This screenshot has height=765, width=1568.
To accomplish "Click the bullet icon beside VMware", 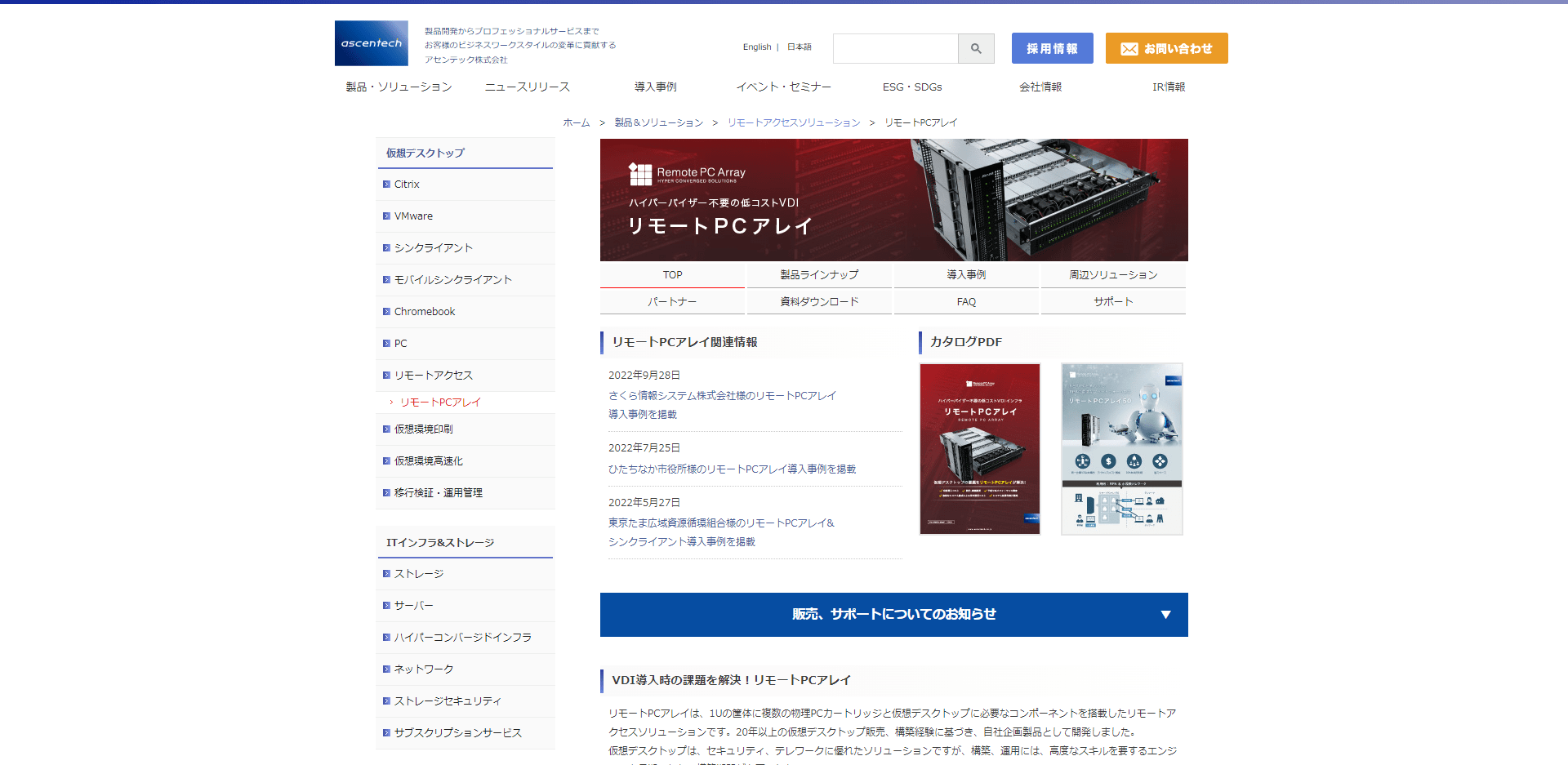I will coord(386,216).
